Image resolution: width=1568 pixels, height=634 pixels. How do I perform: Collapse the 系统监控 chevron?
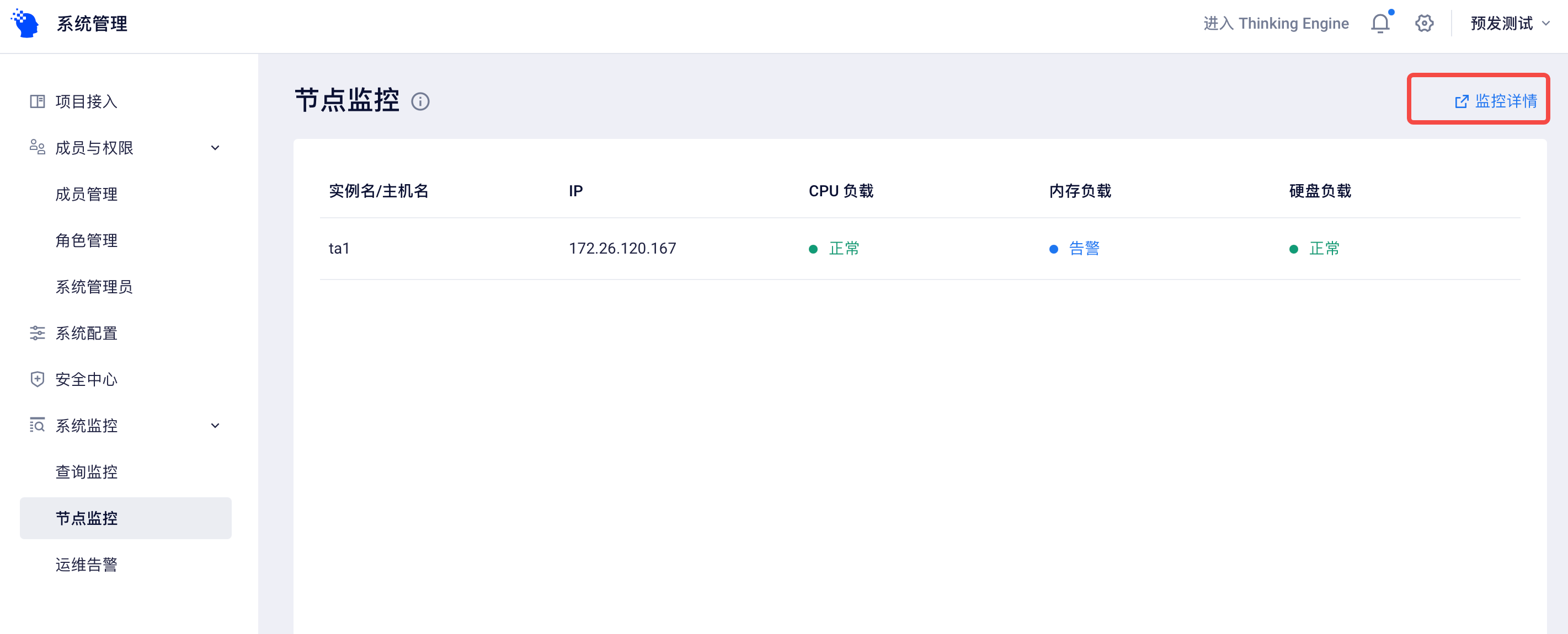[215, 426]
